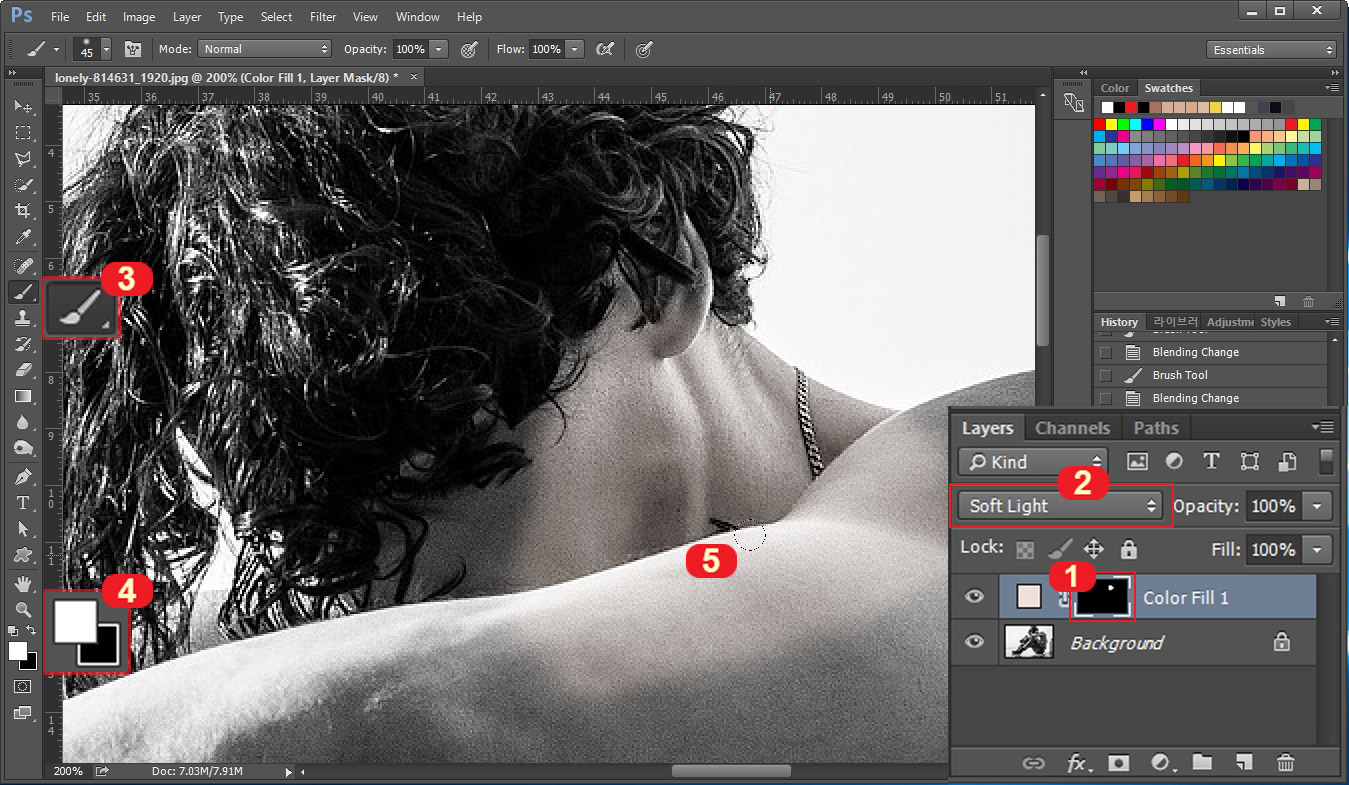Open the Essentials workspace dropdown
Image resolution: width=1349 pixels, height=785 pixels.
point(1272,49)
